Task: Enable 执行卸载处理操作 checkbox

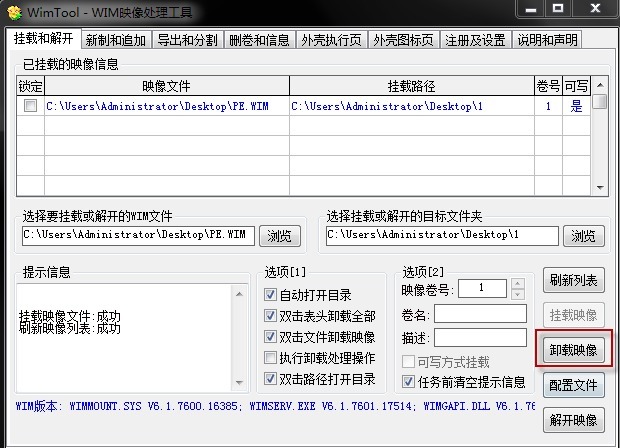Action: pos(270,357)
